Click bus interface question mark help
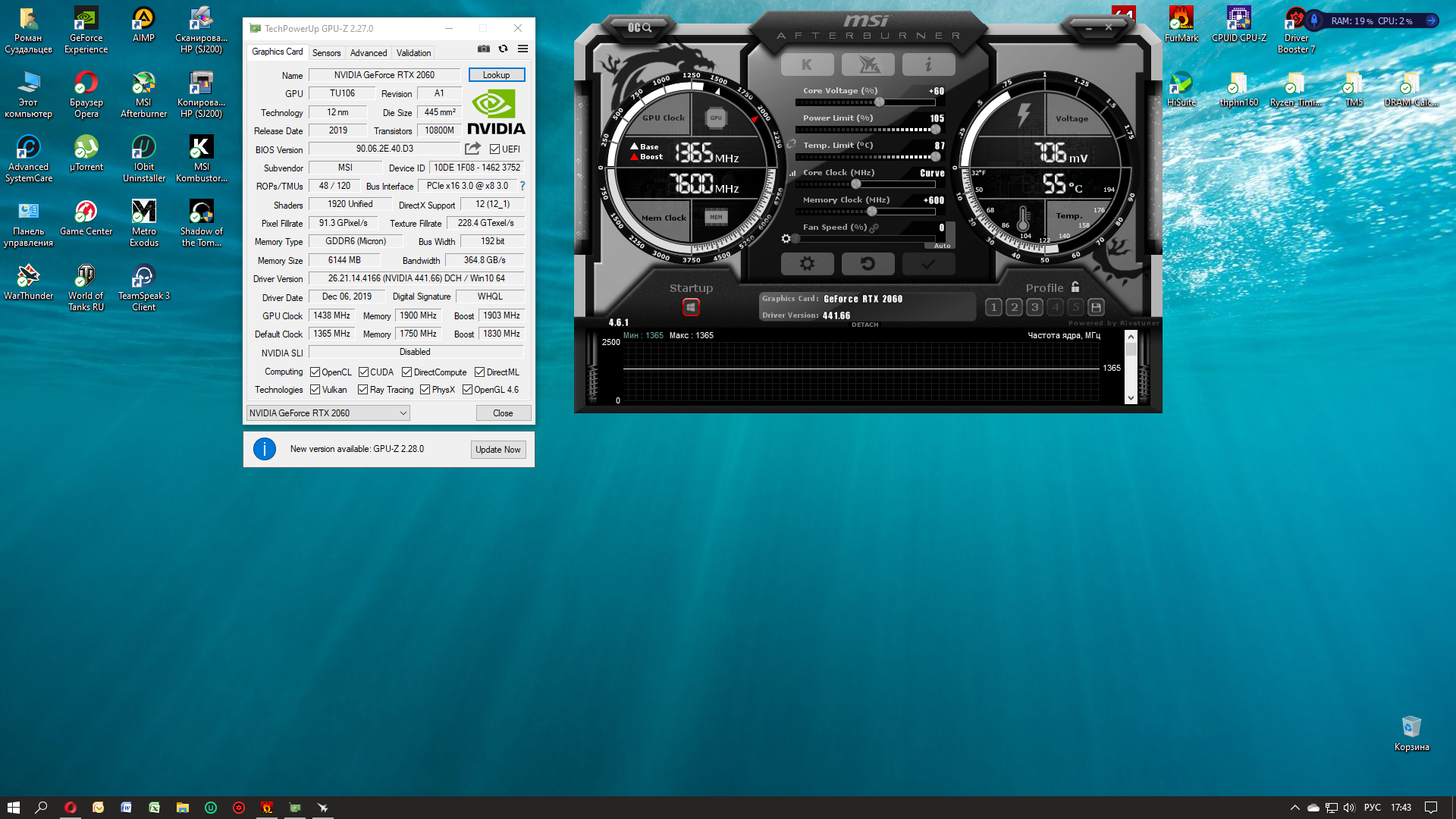Image resolution: width=1456 pixels, height=819 pixels. tap(522, 186)
